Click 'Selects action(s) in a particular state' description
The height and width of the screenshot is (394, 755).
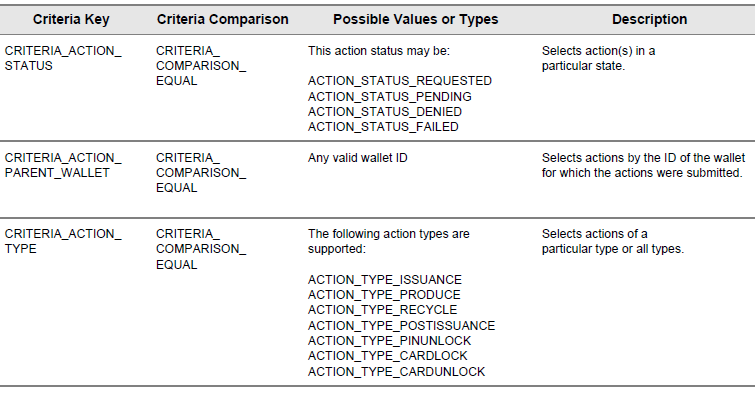599,58
